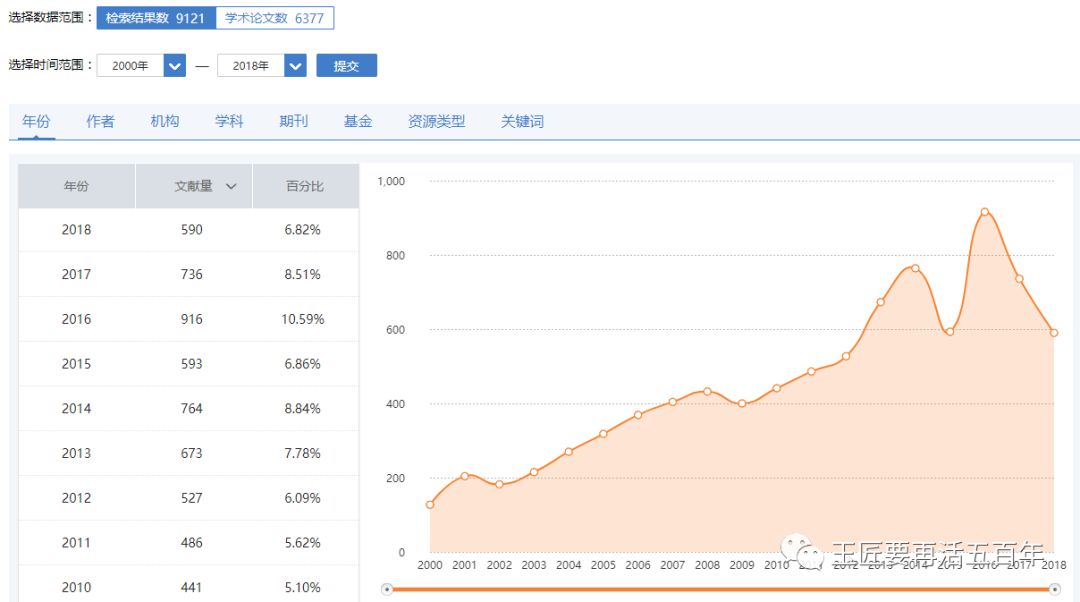Select the 期刊 tab
This screenshot has height=602, width=1080.
(293, 120)
